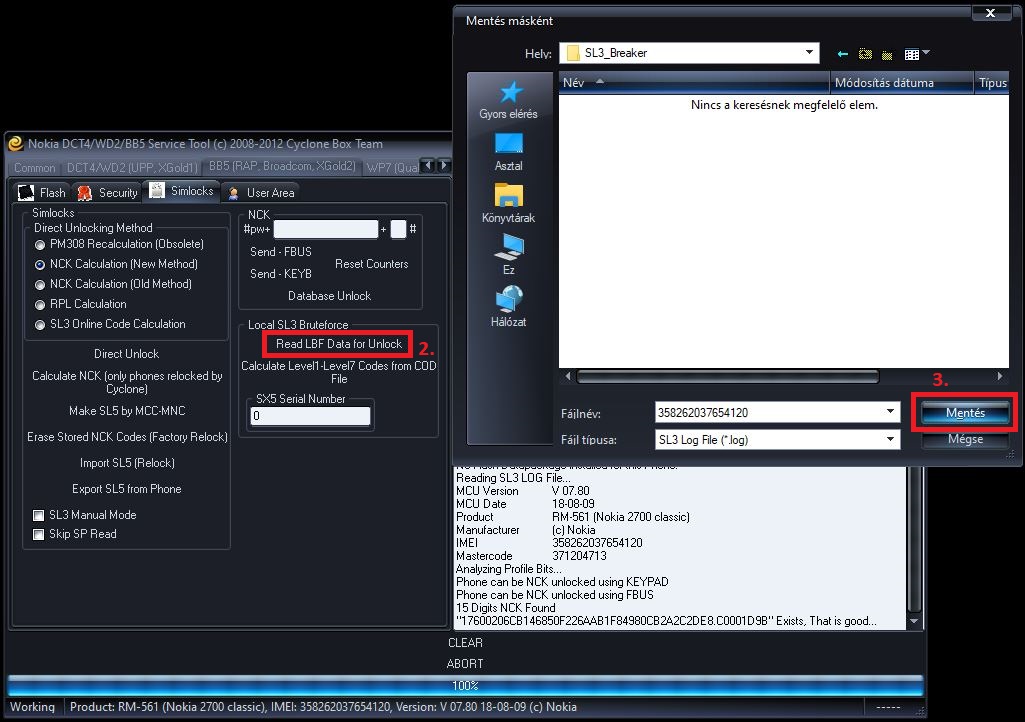This screenshot has width=1025, height=722.
Task: Click the Mégse cancel button
Action: [965, 439]
